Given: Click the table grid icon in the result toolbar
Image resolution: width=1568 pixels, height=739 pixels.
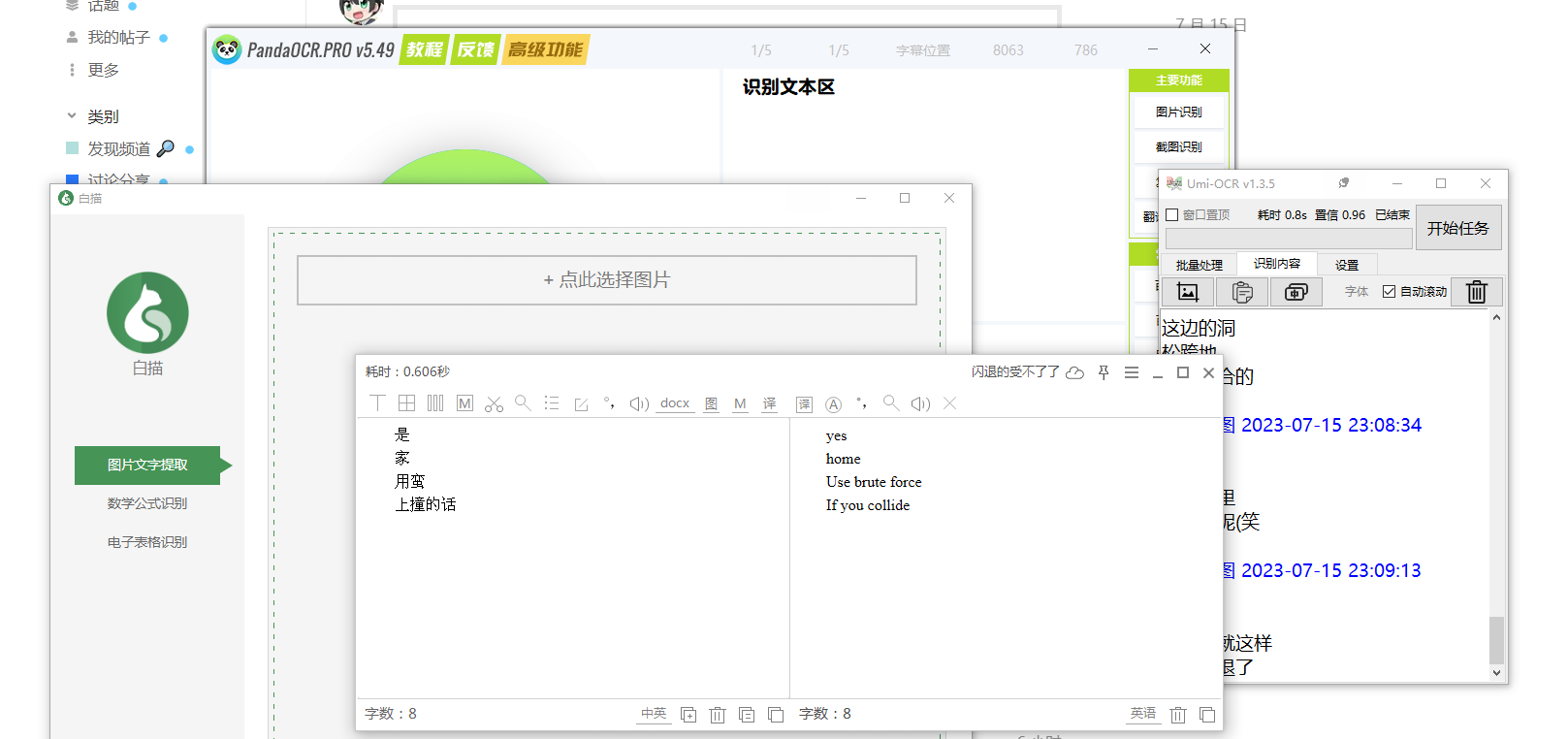Looking at the screenshot, I should 407,403.
